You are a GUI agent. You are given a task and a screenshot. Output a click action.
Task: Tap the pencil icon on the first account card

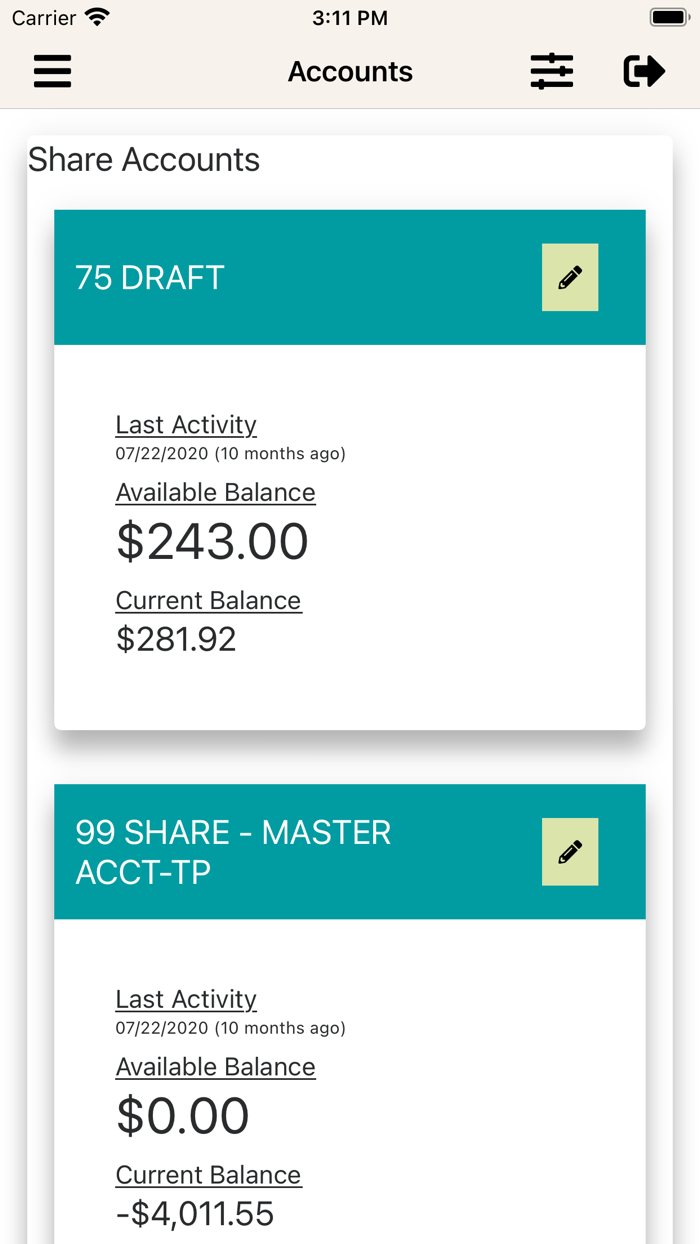pos(569,277)
